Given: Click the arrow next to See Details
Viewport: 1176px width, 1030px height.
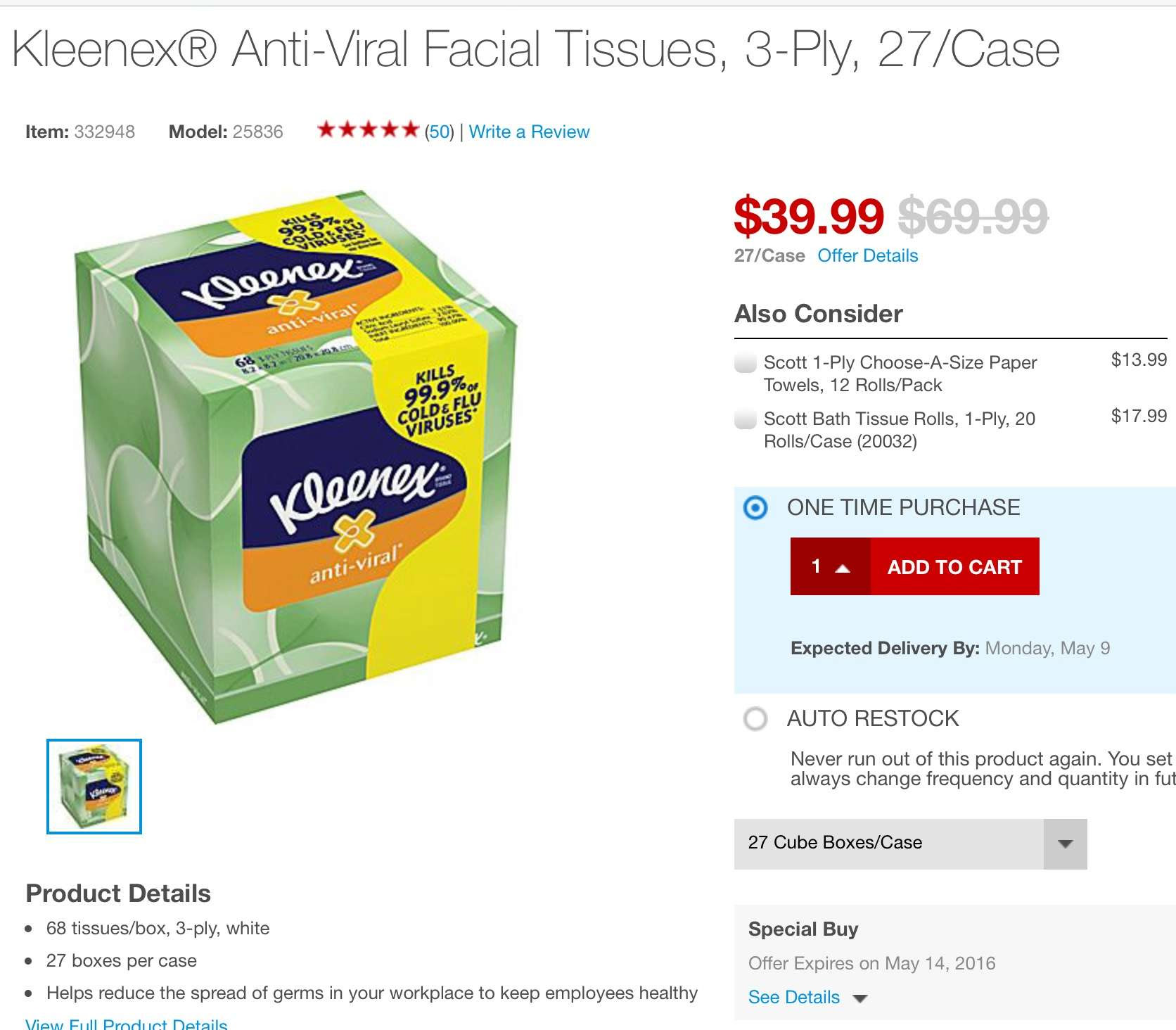Looking at the screenshot, I should click(859, 998).
